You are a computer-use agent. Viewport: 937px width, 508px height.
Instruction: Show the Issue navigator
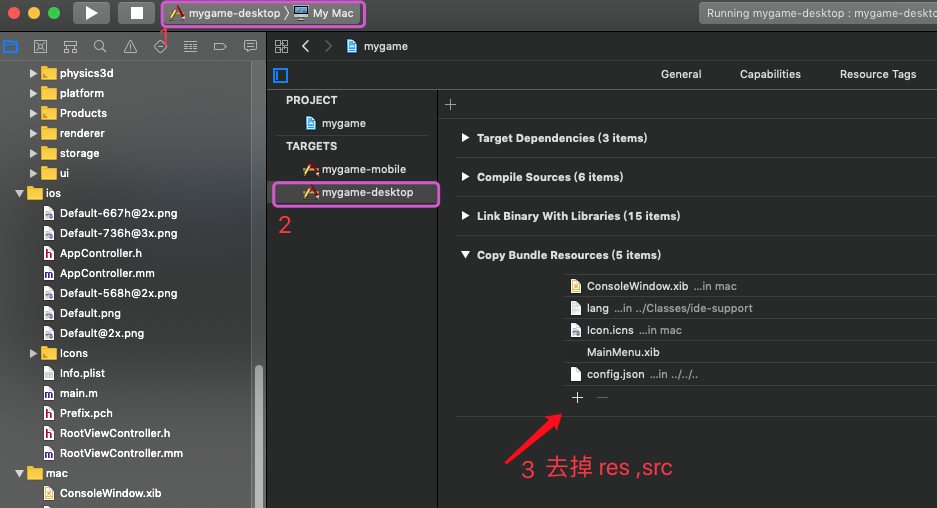click(130, 47)
